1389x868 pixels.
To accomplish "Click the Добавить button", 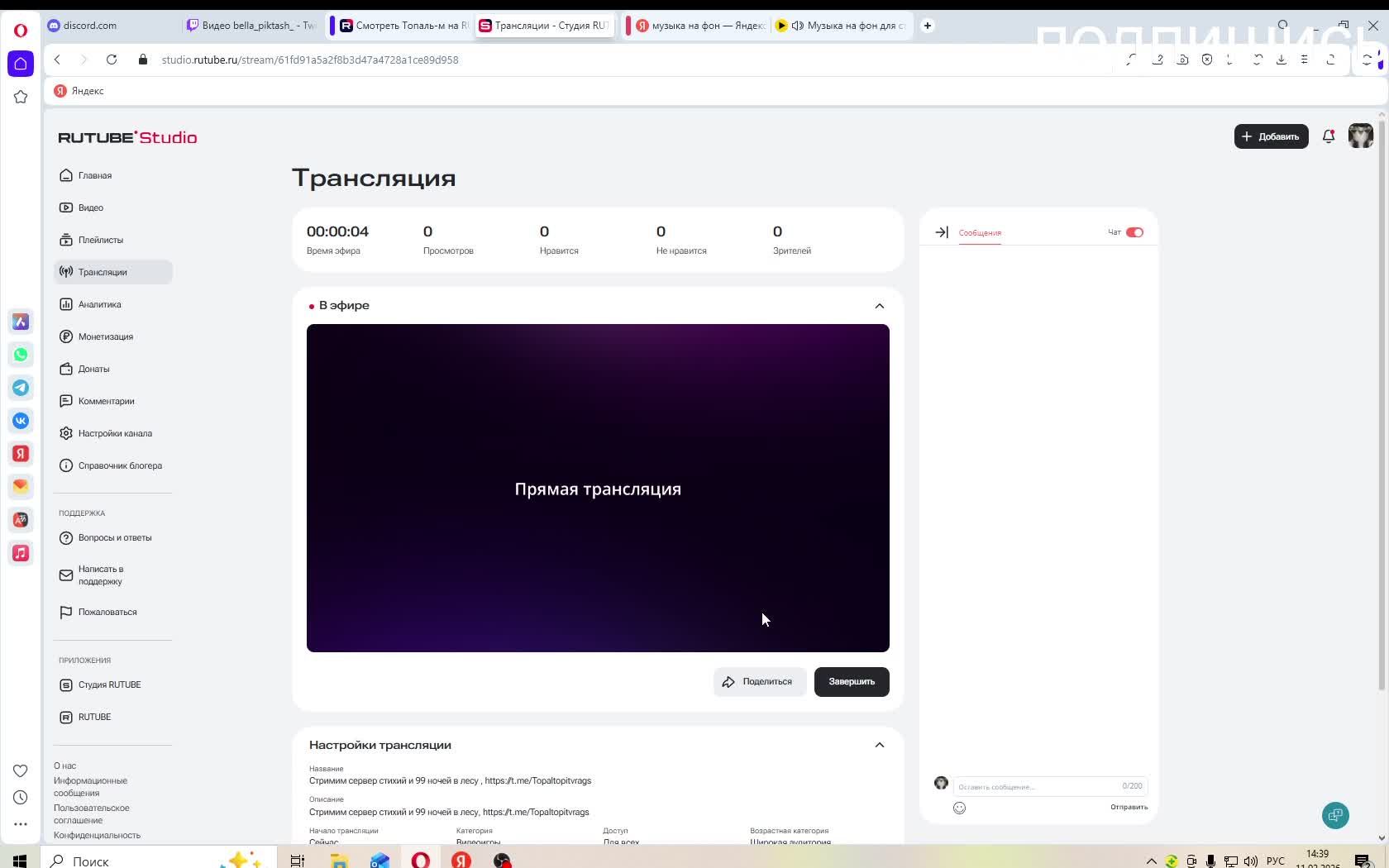I will click(x=1271, y=136).
